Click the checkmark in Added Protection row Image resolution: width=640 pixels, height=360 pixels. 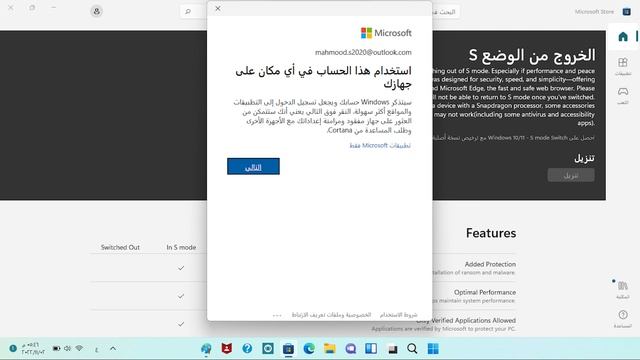tap(181, 268)
